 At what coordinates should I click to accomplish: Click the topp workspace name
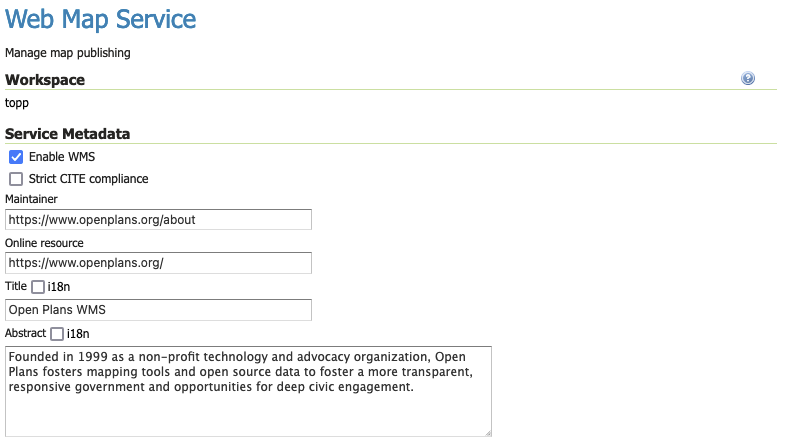(x=18, y=102)
